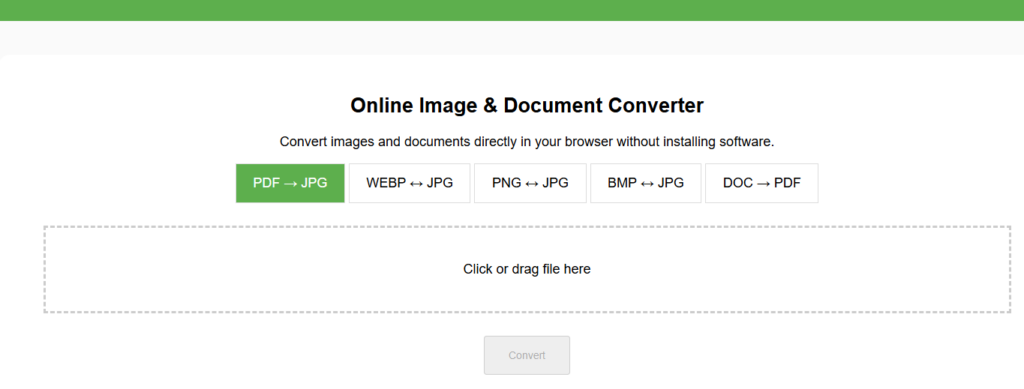The width and height of the screenshot is (1024, 389).
Task: Select the DOC → PDF conversion tab
Action: (761, 183)
